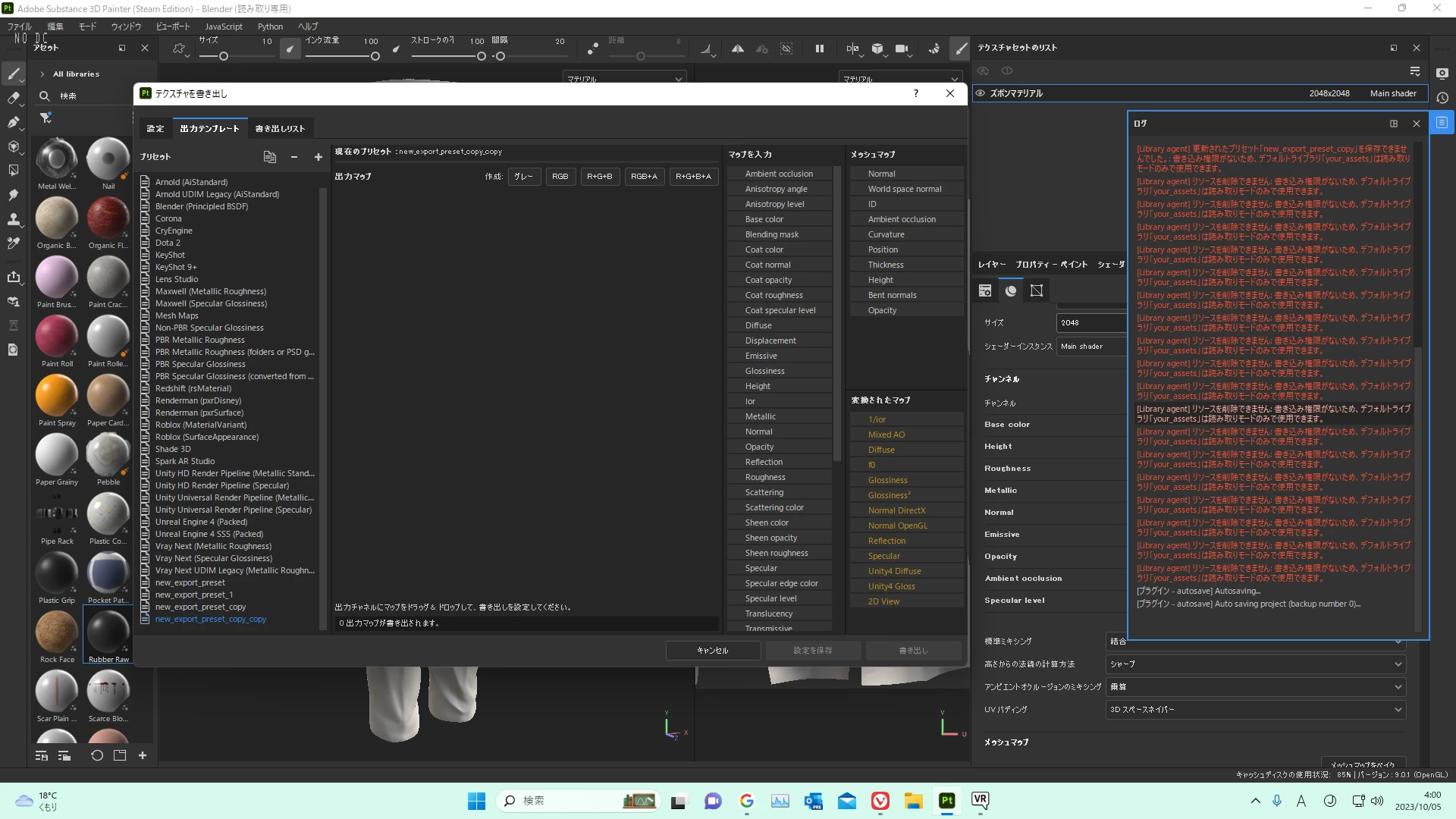Click the camera view icon in toolbar
The width and height of the screenshot is (1456, 819).
click(901, 49)
